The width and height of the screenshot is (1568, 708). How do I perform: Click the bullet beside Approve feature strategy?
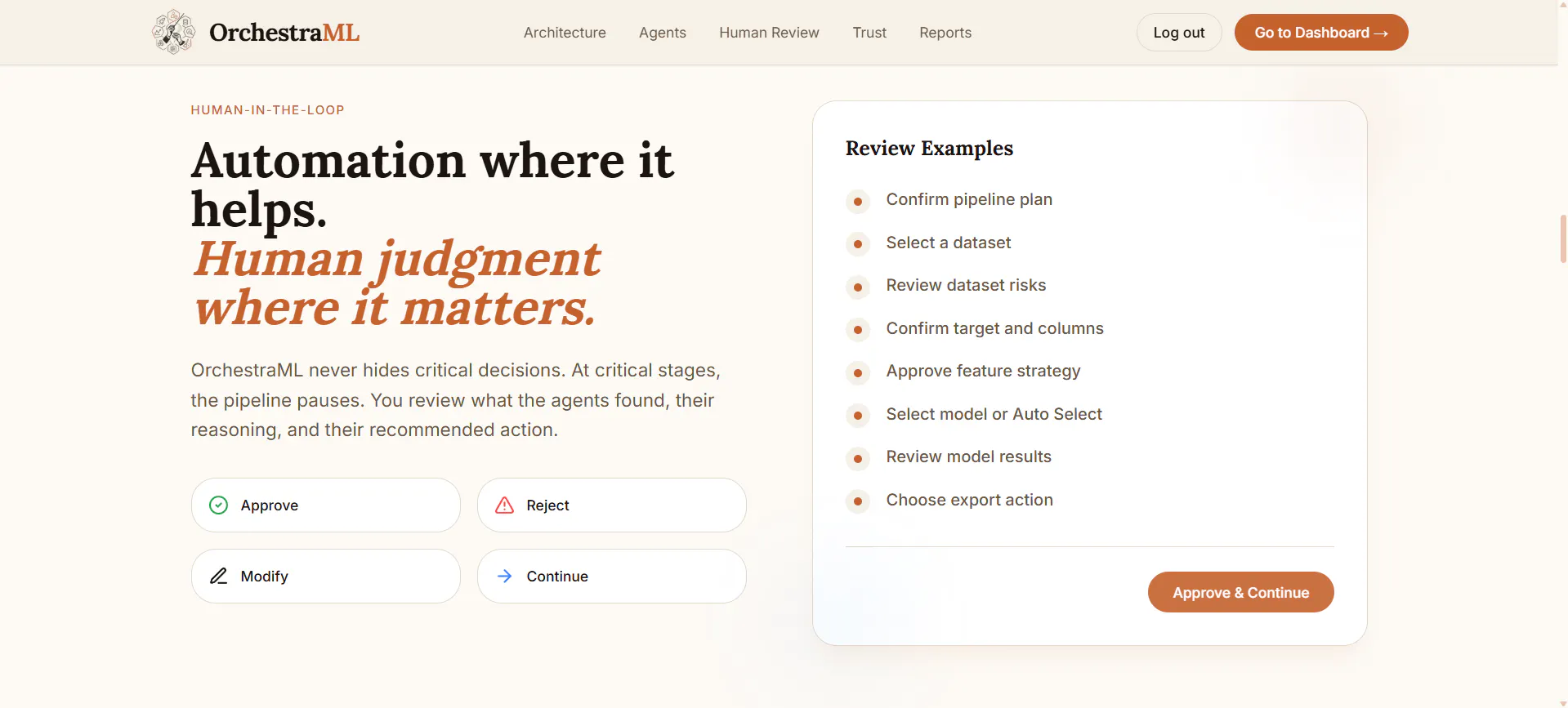click(x=858, y=372)
